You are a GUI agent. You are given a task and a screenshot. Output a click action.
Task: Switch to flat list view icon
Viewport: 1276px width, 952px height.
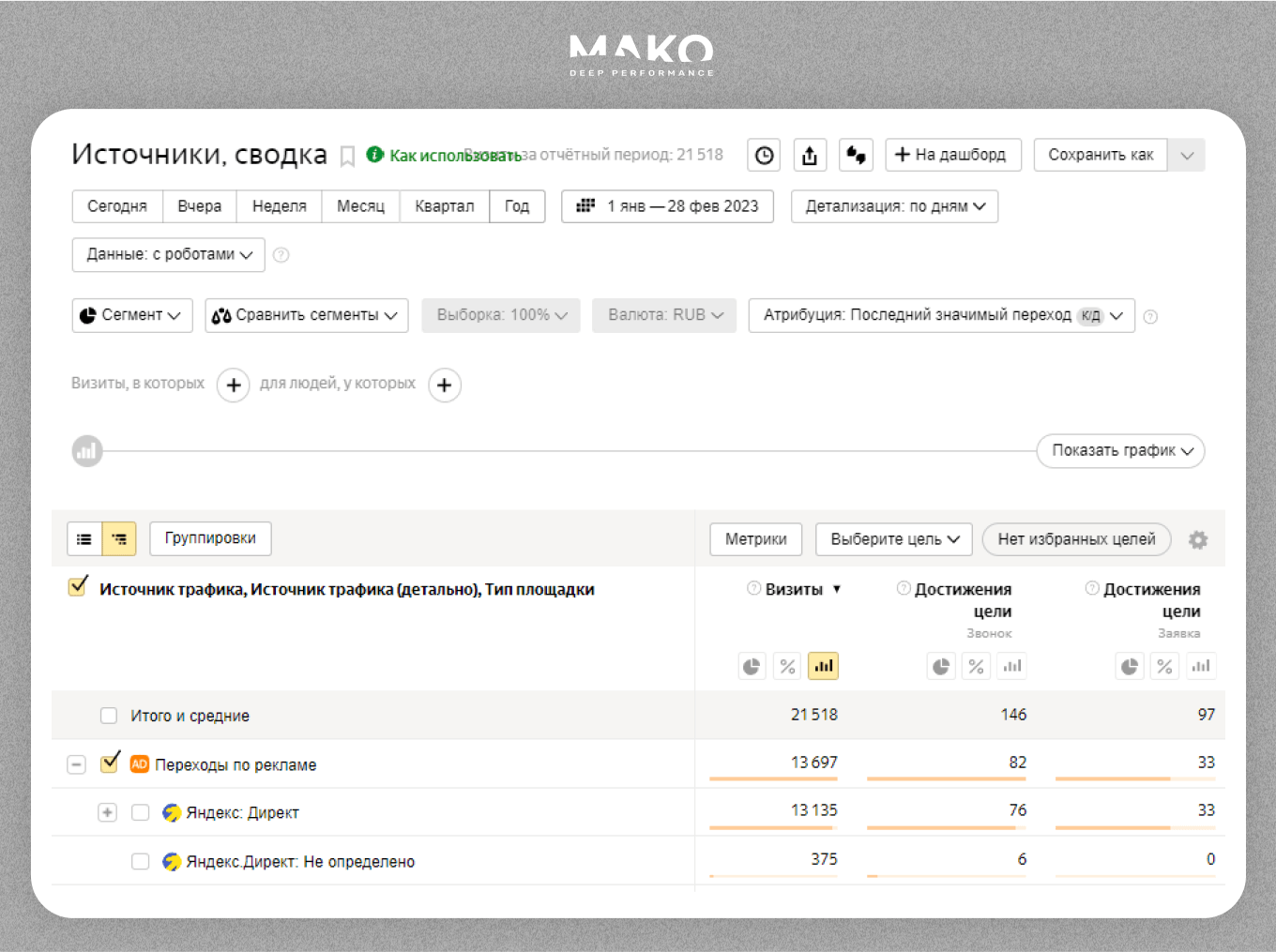[x=84, y=539]
